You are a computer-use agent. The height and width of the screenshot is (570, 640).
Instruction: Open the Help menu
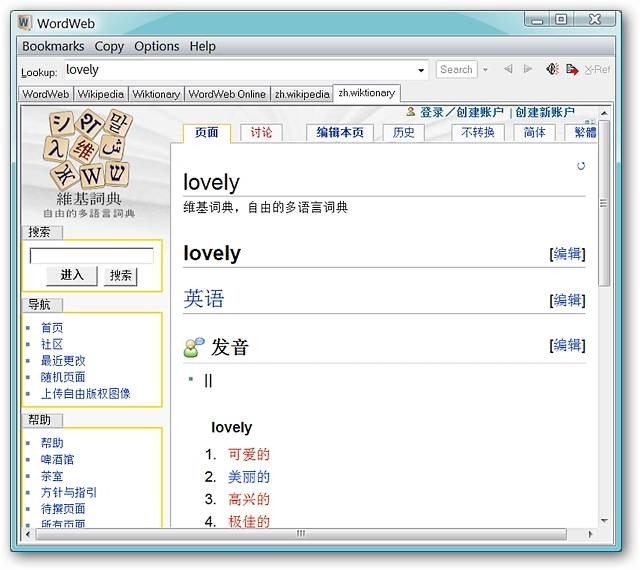(x=202, y=46)
